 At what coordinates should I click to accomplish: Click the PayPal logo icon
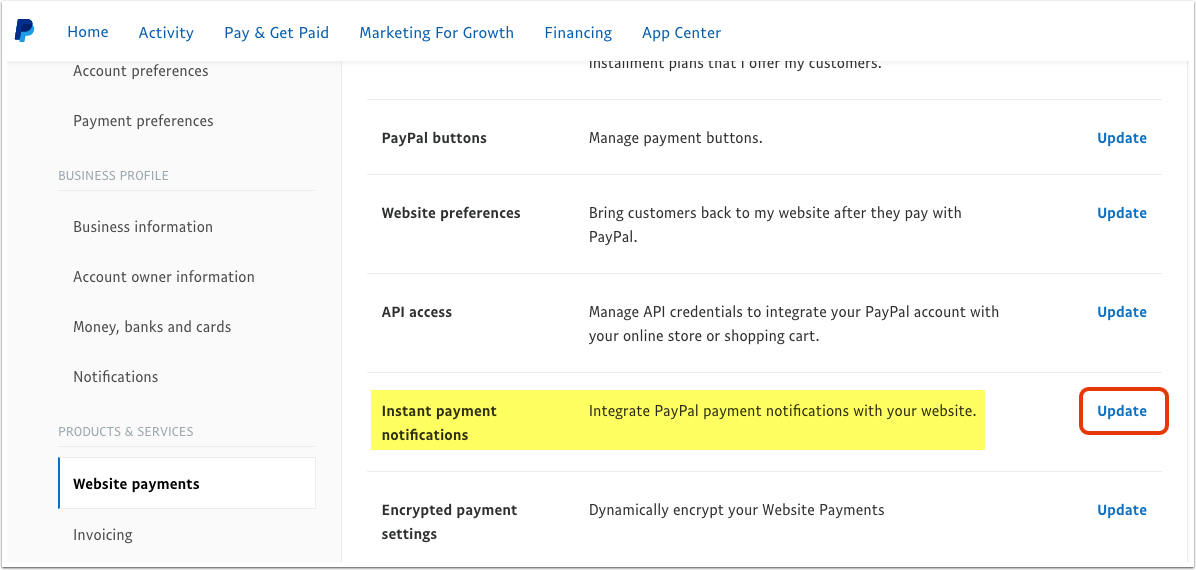(24, 31)
